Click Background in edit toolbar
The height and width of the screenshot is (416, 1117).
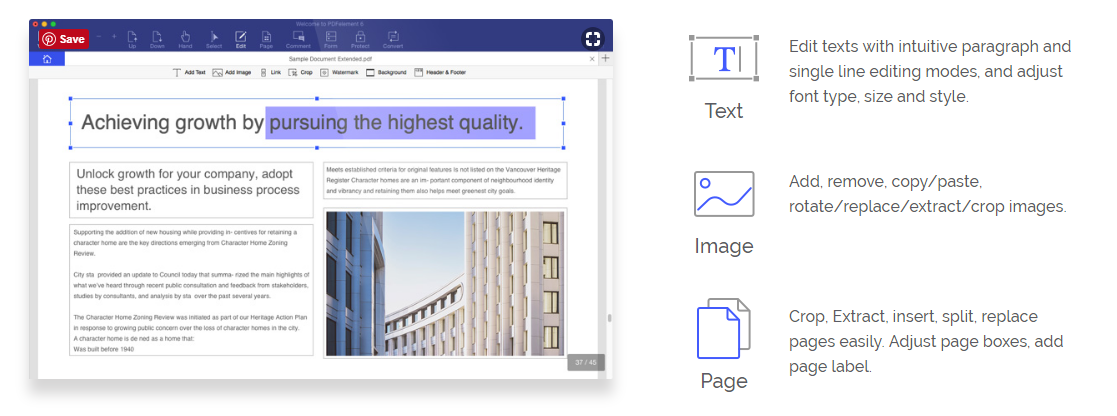(386, 73)
